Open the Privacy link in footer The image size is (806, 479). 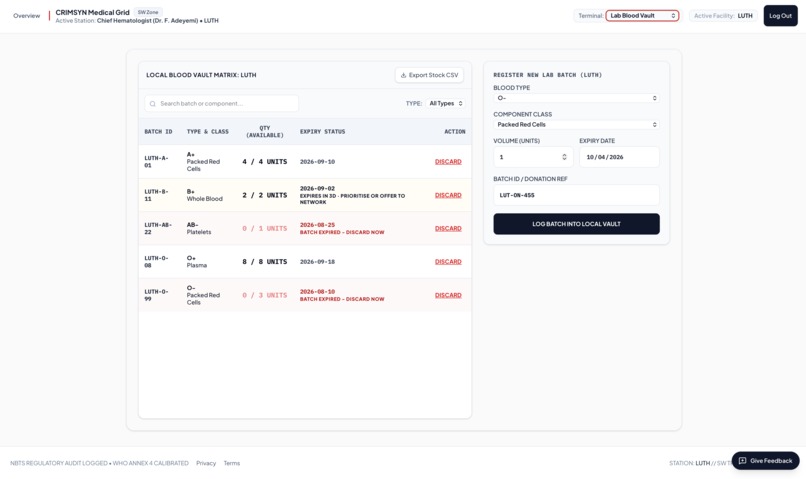206,464
